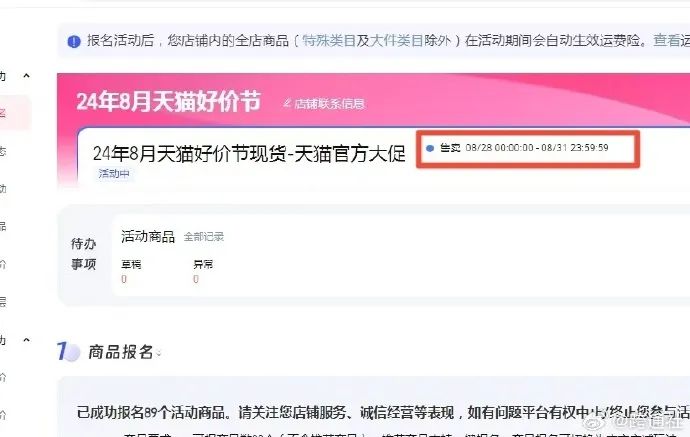Collapse the lower sidebar group chevron
The height and width of the screenshot is (437, 690).
[x=26, y=340]
